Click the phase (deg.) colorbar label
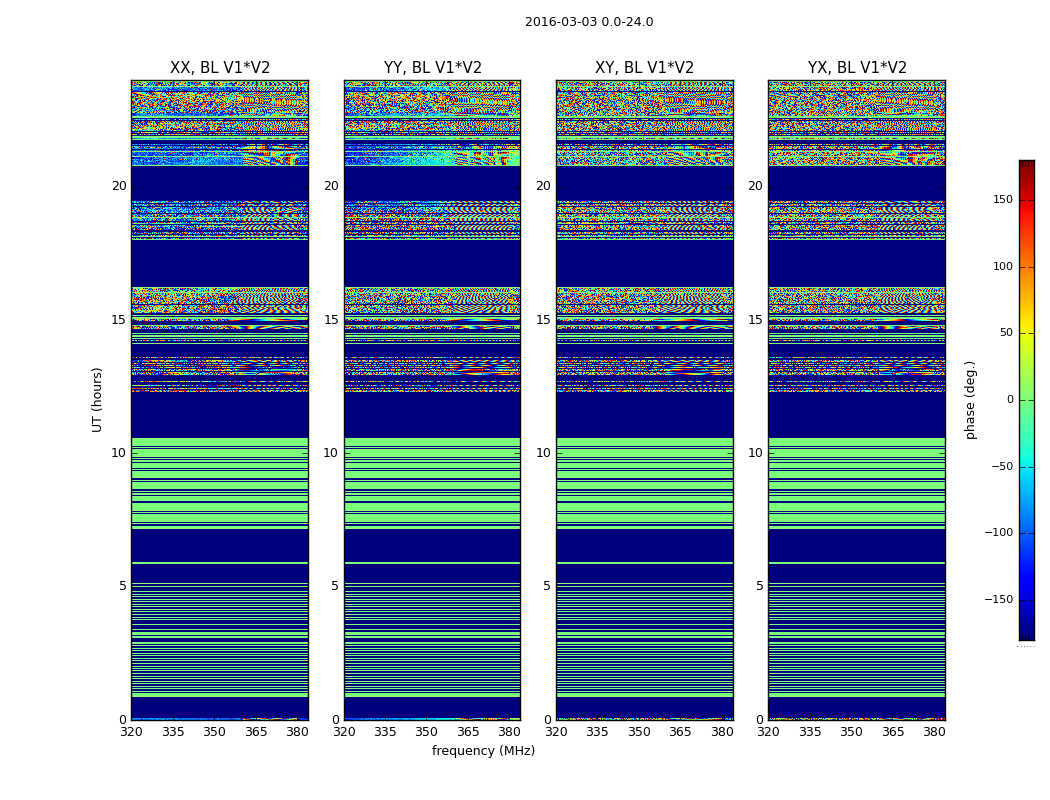Viewport: 1050px width, 800px height. [x=970, y=399]
